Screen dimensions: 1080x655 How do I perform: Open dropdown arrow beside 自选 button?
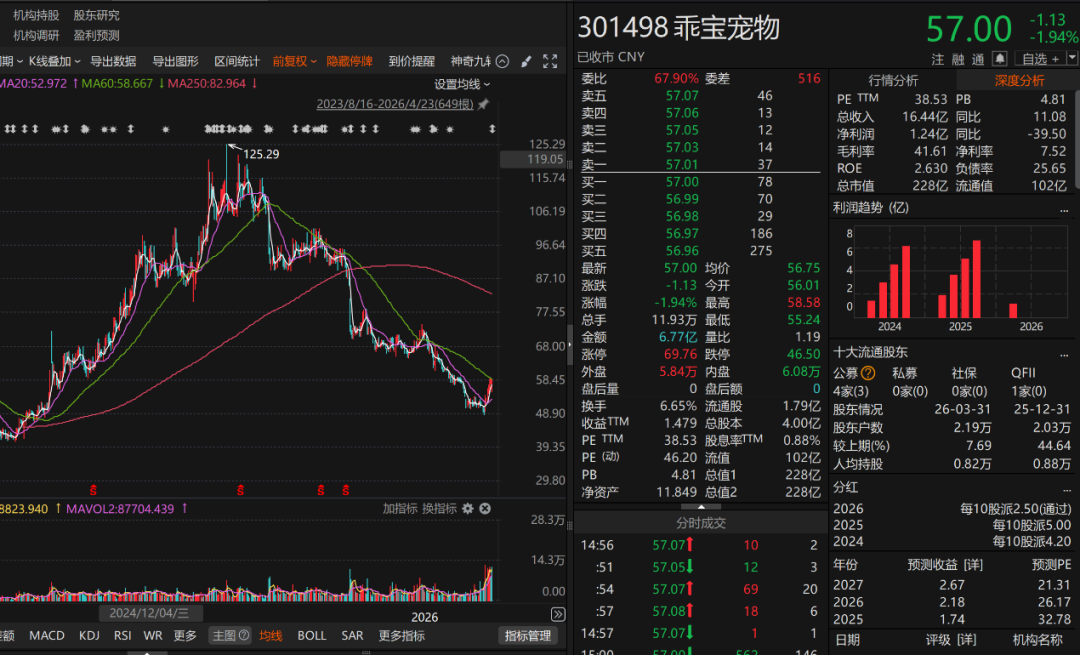pyautogui.click(x=1070, y=60)
